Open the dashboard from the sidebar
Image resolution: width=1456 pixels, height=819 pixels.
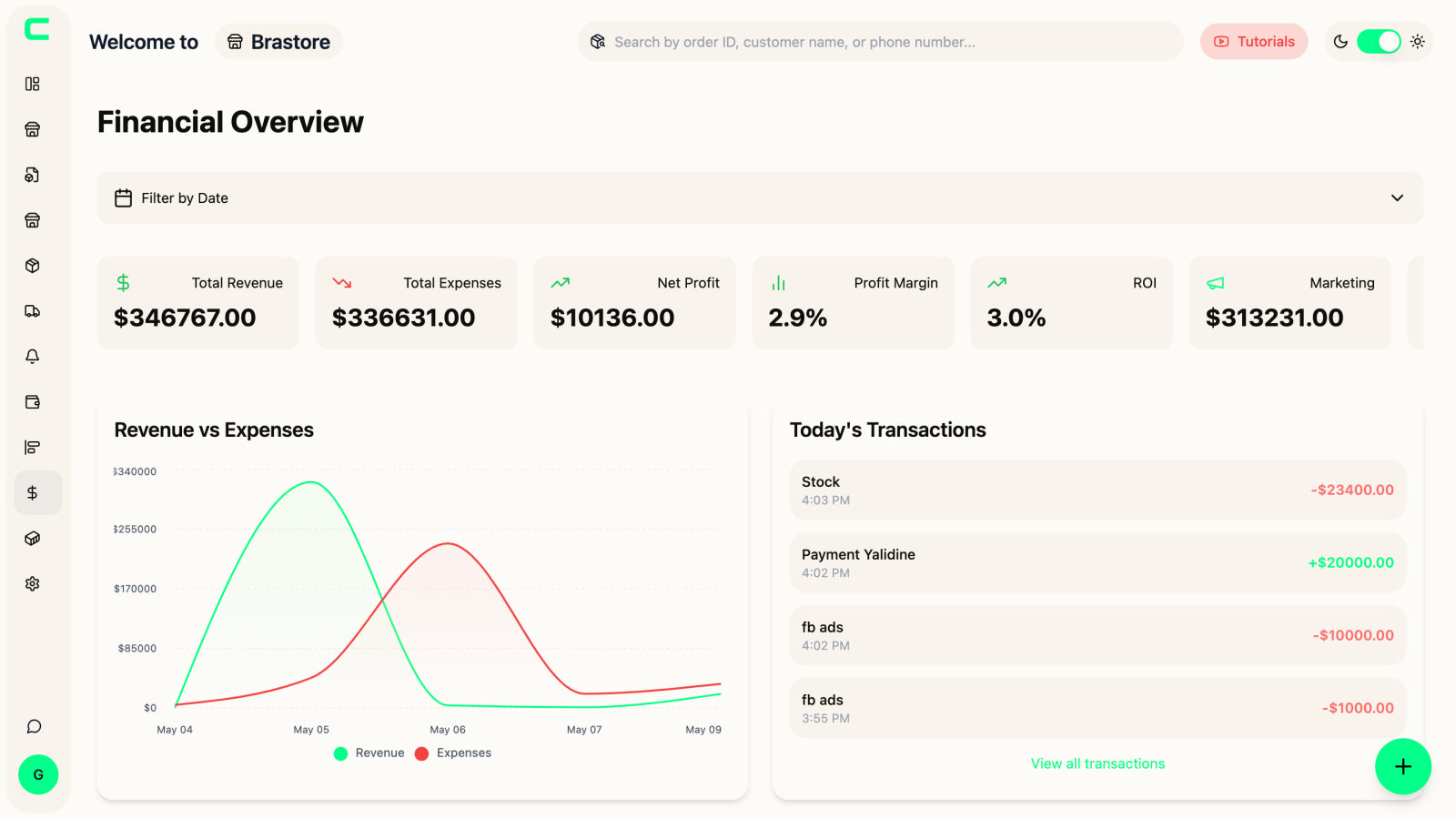(x=33, y=84)
